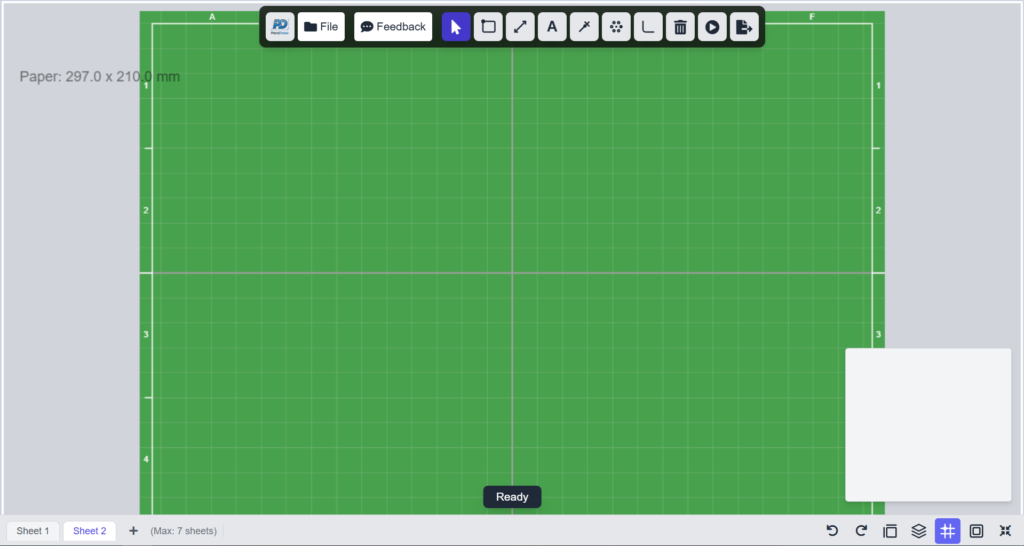Click the Paper size text label
The image size is (1024, 546).
[x=100, y=76]
